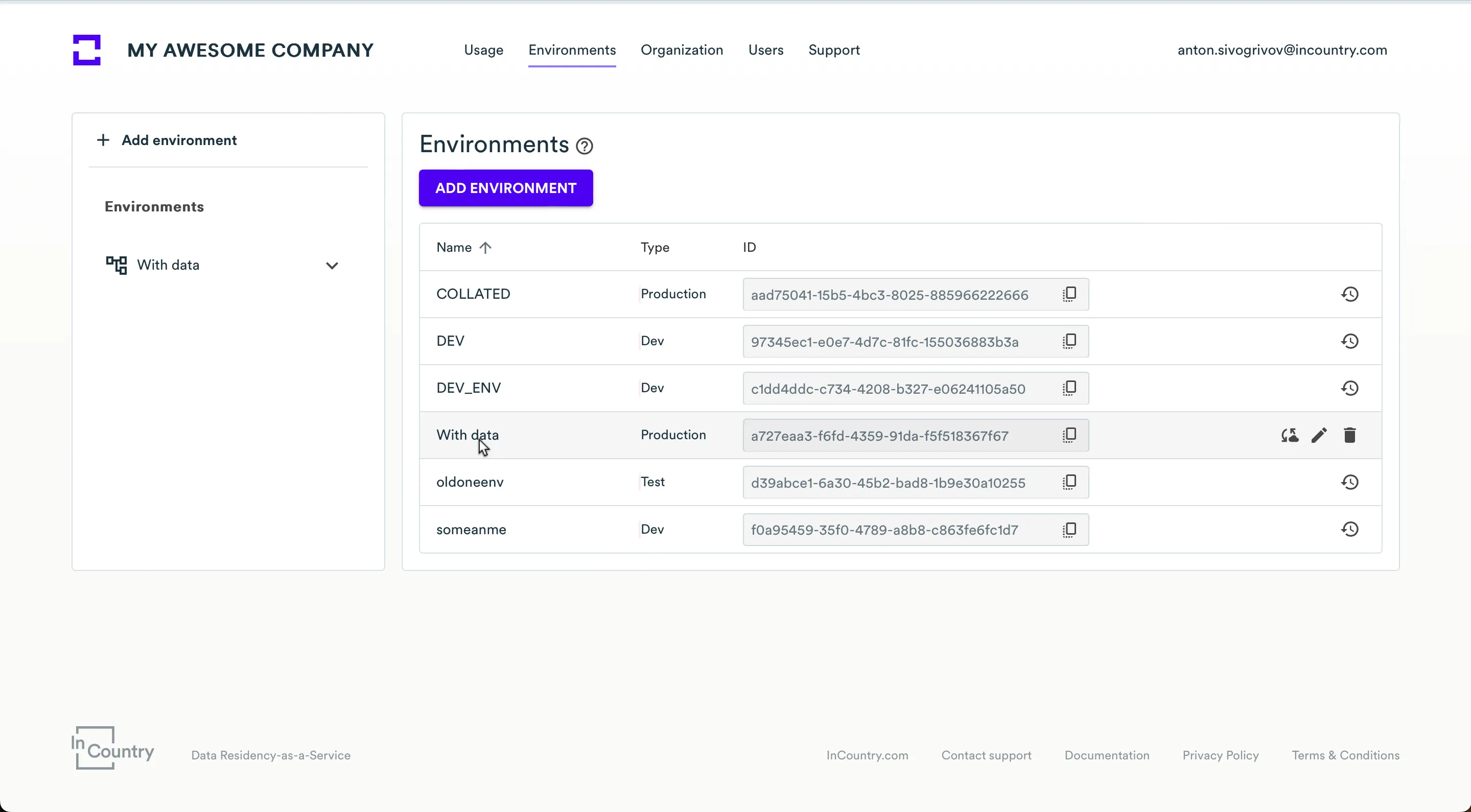
Task: Expand With data chevron in sidebar
Action: [x=332, y=266]
